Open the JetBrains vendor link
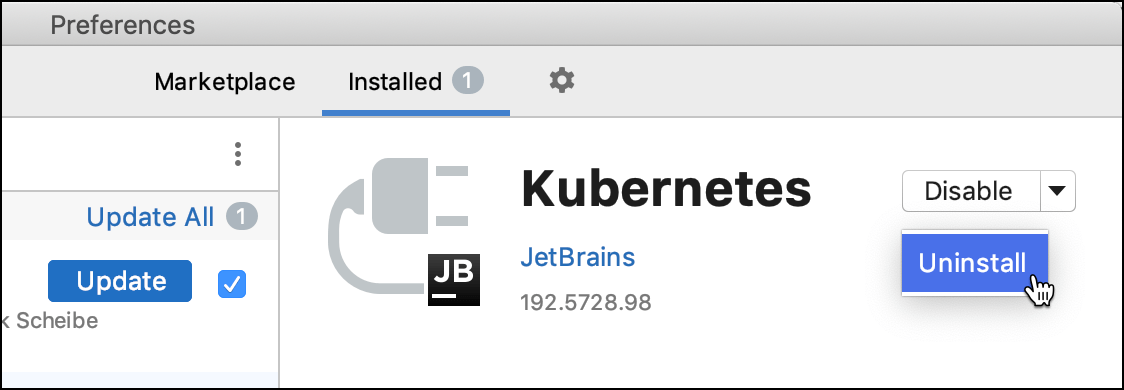The width and height of the screenshot is (1124, 390). (x=578, y=257)
